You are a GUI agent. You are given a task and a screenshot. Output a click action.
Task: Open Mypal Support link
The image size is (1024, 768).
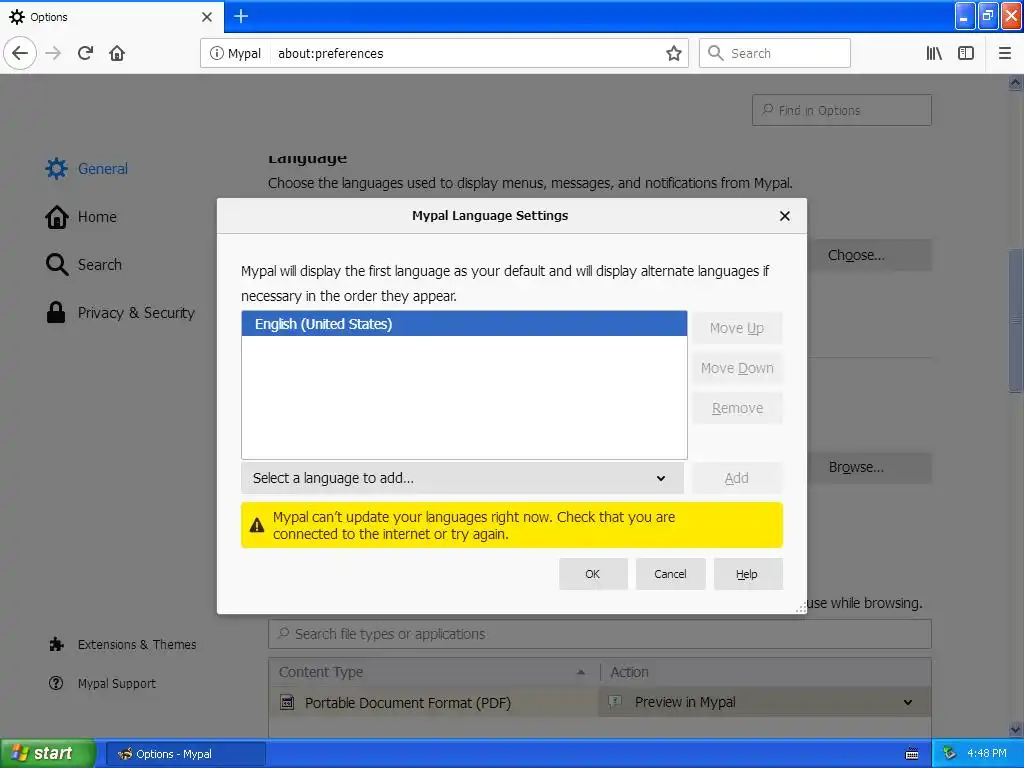click(103, 684)
